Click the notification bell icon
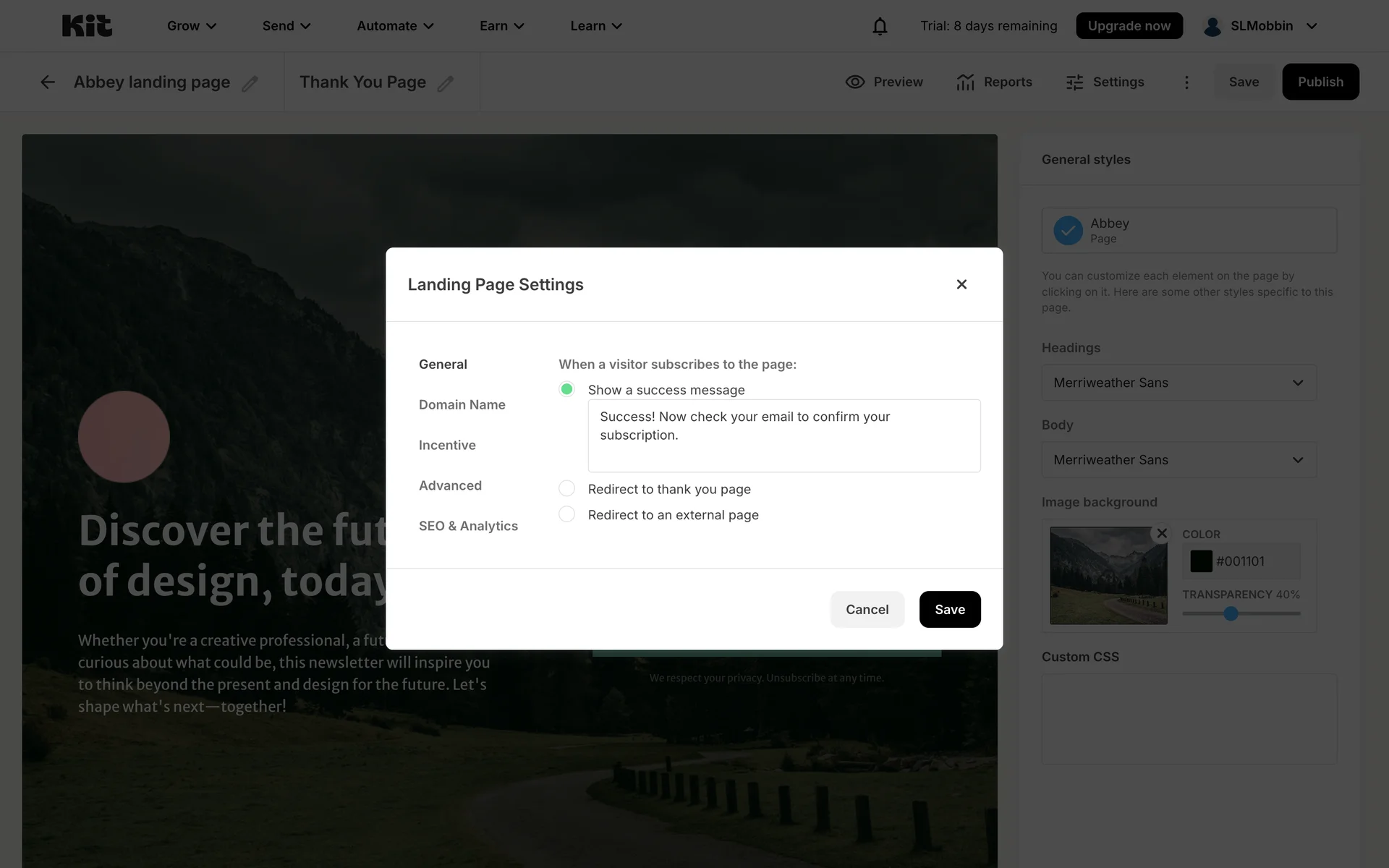 (x=879, y=26)
